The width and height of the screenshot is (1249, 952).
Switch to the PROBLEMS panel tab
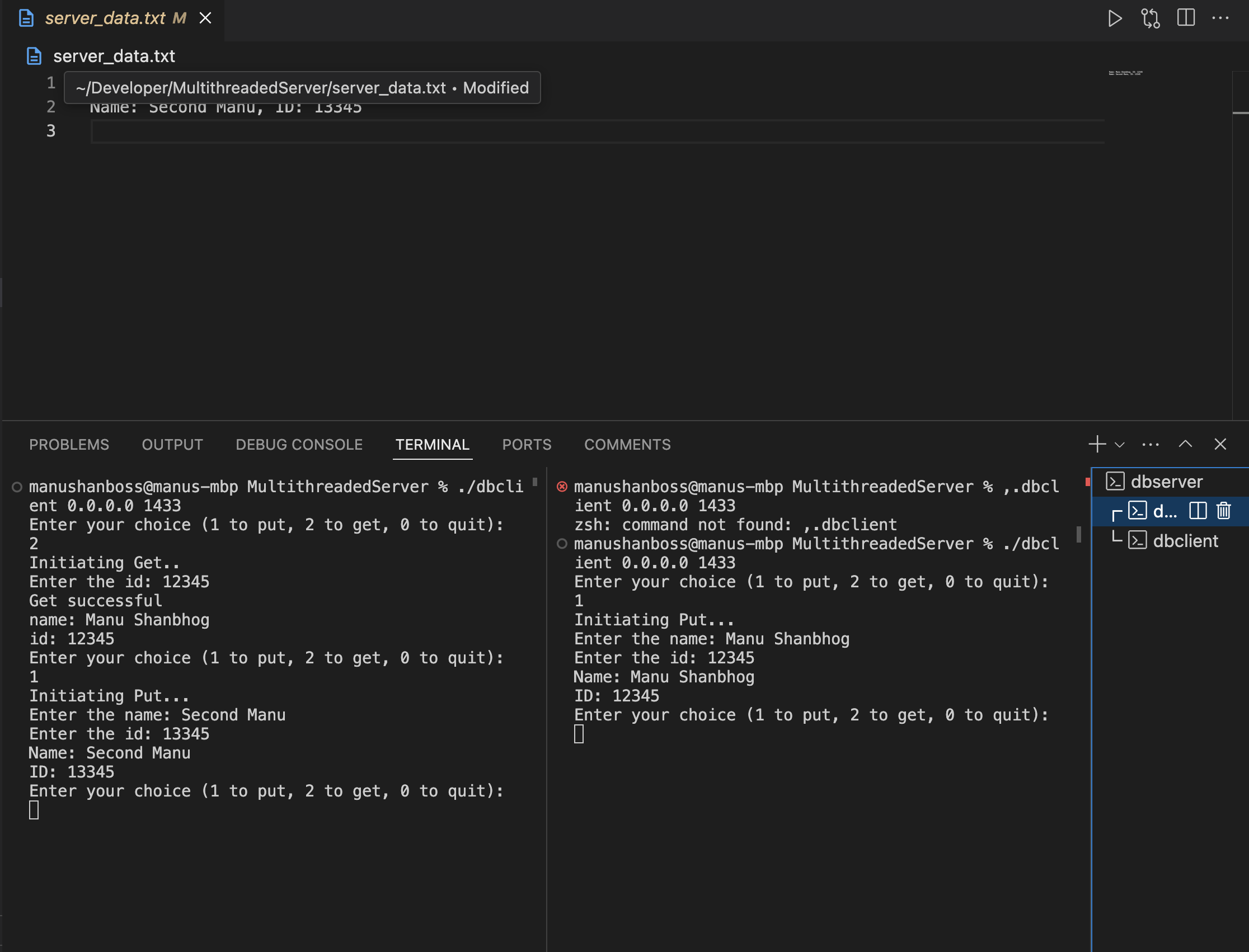click(69, 445)
